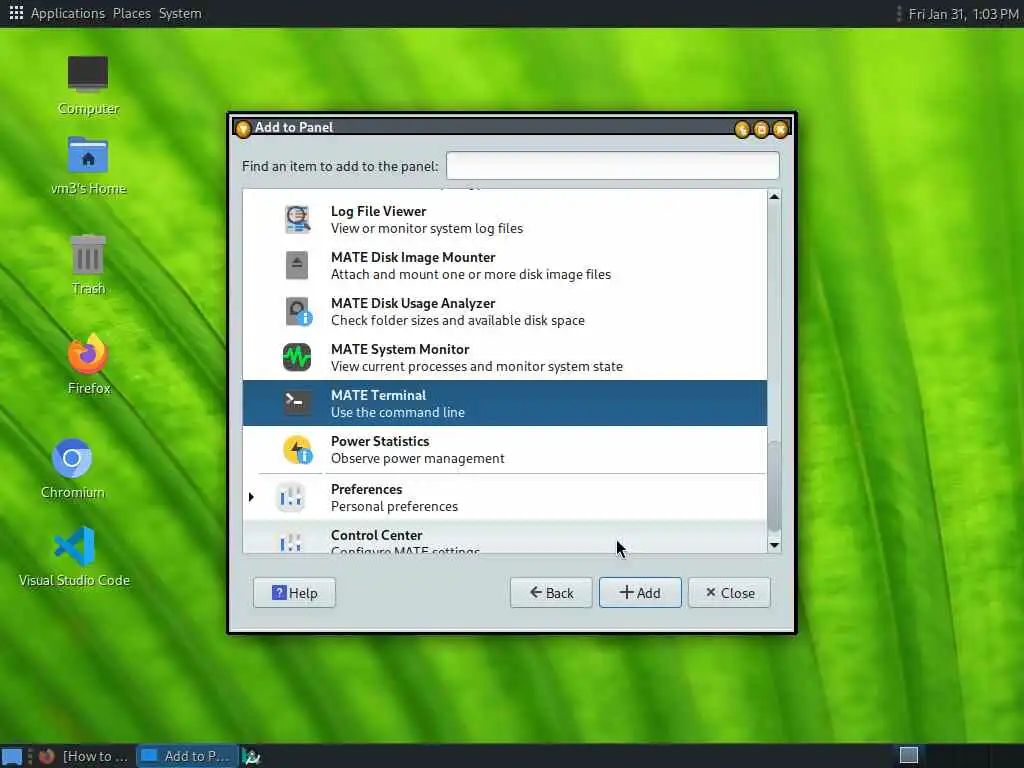
Task: Click 'Use the command line' description
Action: pos(398,413)
